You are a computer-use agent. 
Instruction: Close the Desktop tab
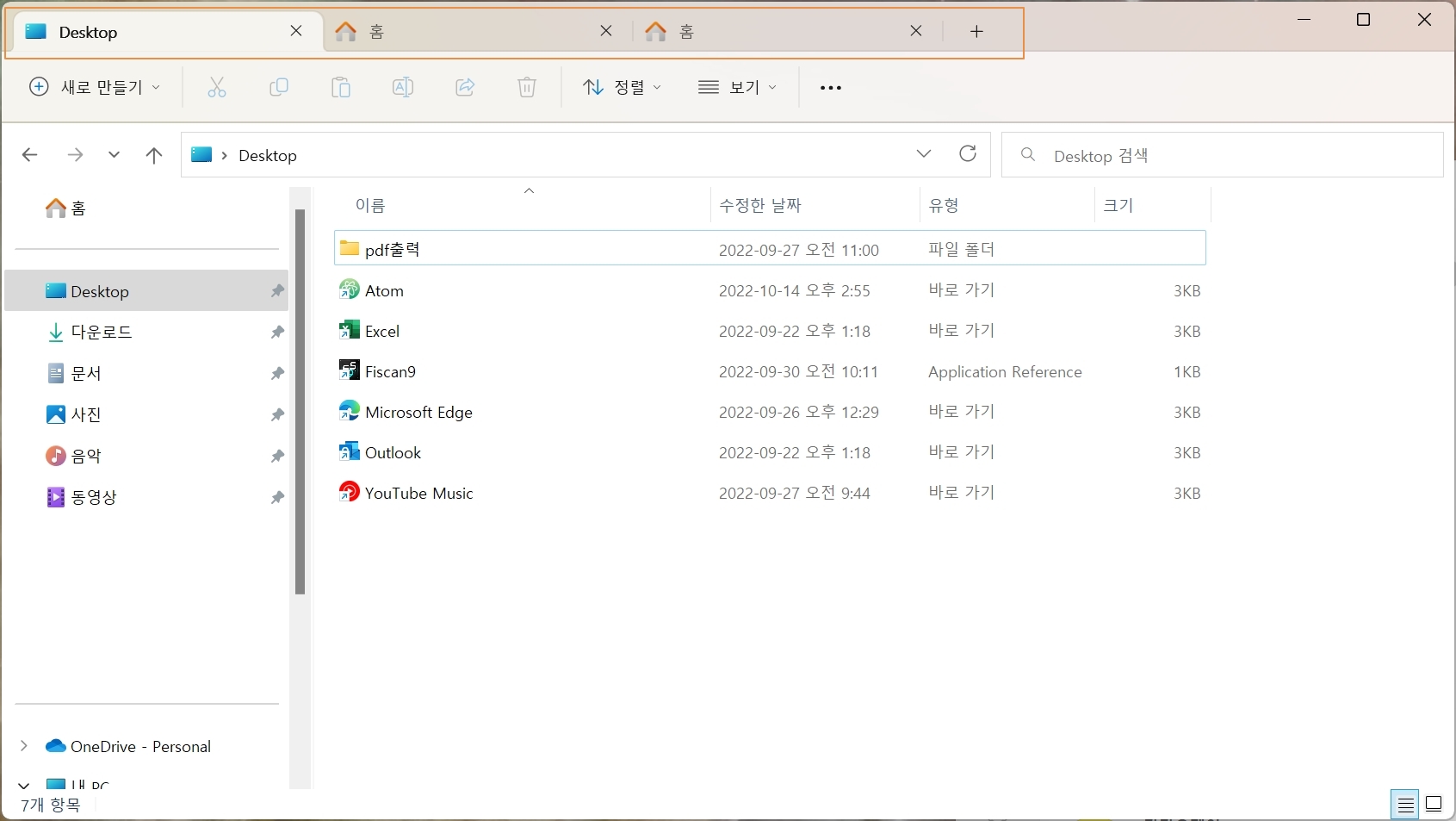coord(296,31)
